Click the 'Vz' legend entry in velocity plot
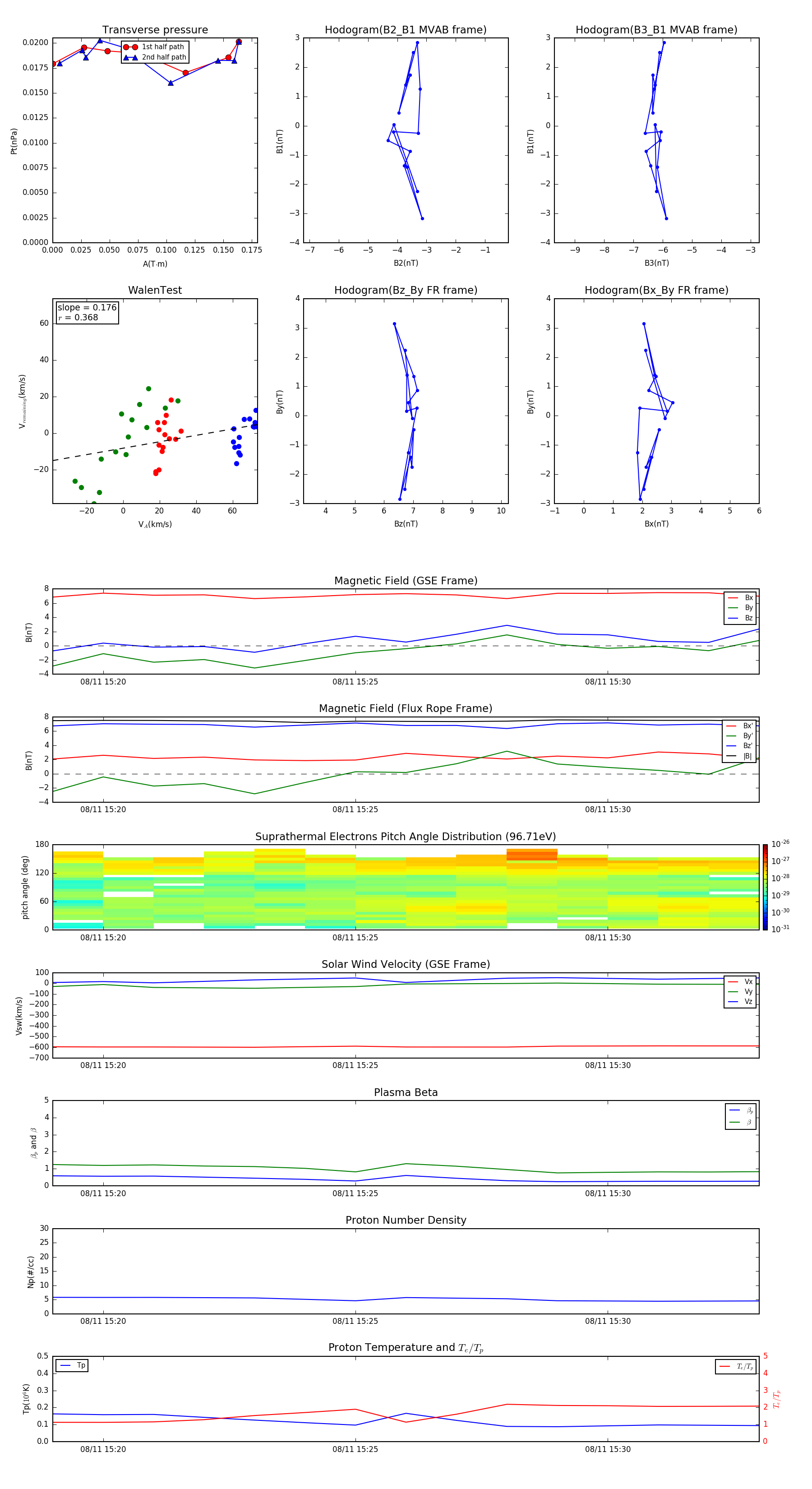 (x=740, y=1002)
